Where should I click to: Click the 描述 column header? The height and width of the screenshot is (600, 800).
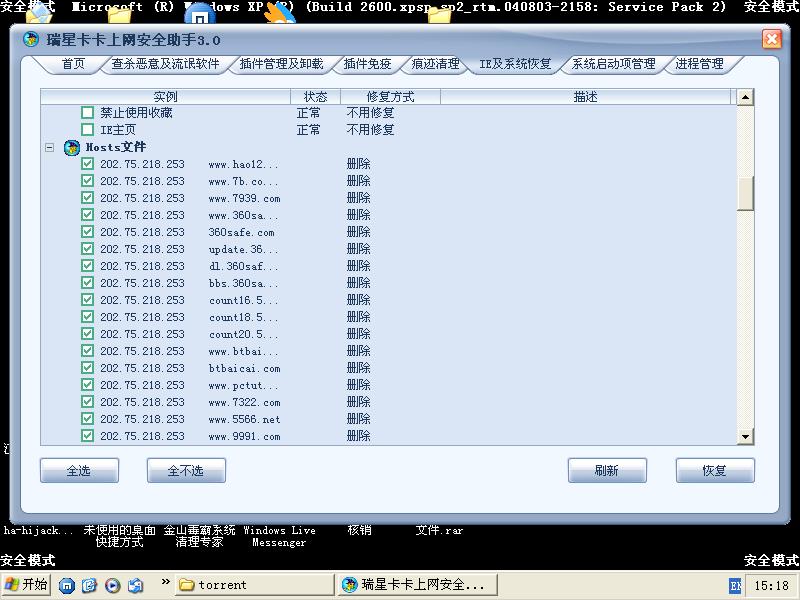click(x=585, y=96)
